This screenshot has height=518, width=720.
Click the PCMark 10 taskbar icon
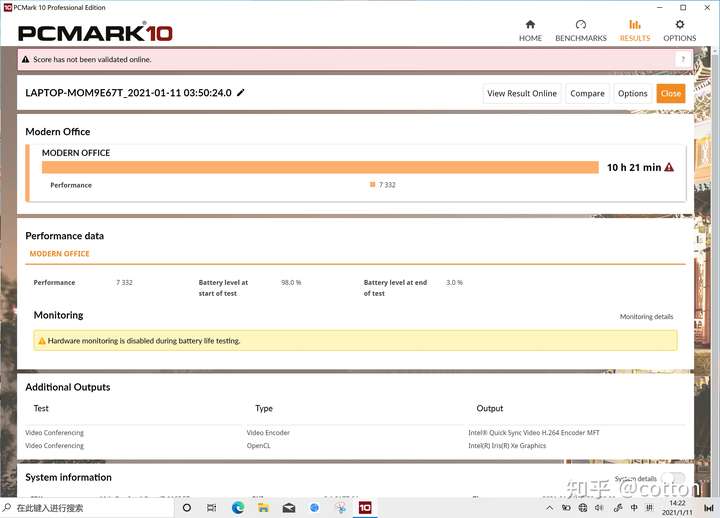(365, 507)
